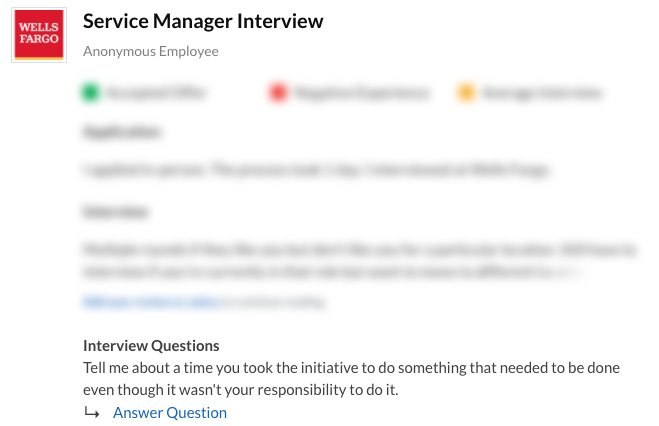Click the blurred label beside green dot
659x426 pixels.
click(x=156, y=92)
